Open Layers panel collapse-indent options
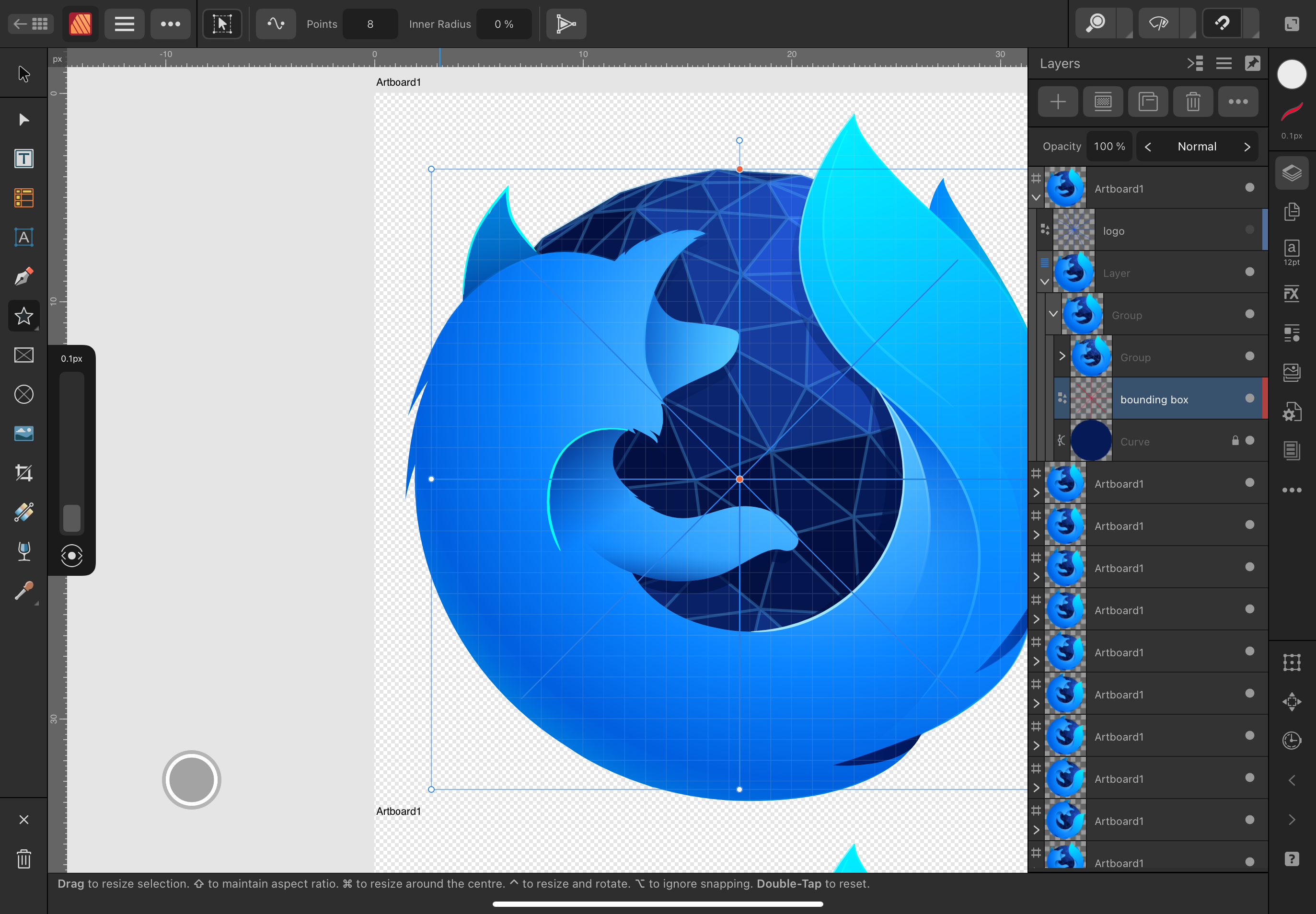Viewport: 1316px width, 914px height. (1195, 63)
